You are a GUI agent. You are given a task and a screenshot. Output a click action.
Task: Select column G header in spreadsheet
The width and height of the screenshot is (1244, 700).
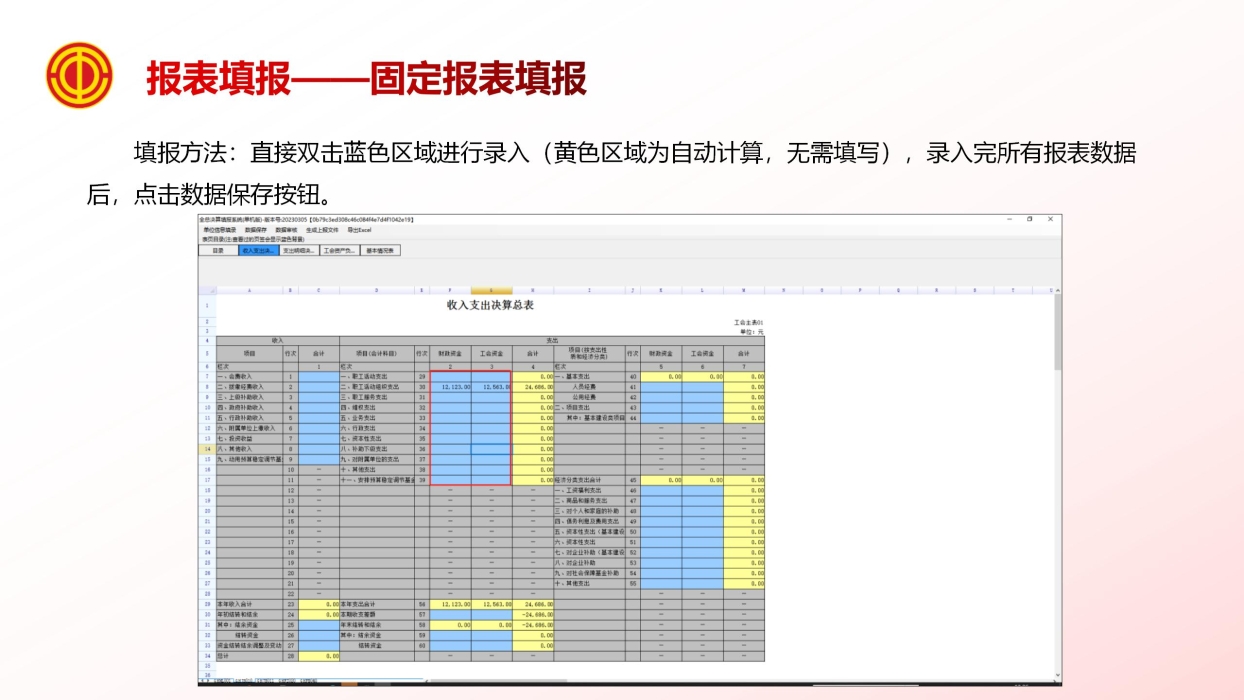pos(492,289)
